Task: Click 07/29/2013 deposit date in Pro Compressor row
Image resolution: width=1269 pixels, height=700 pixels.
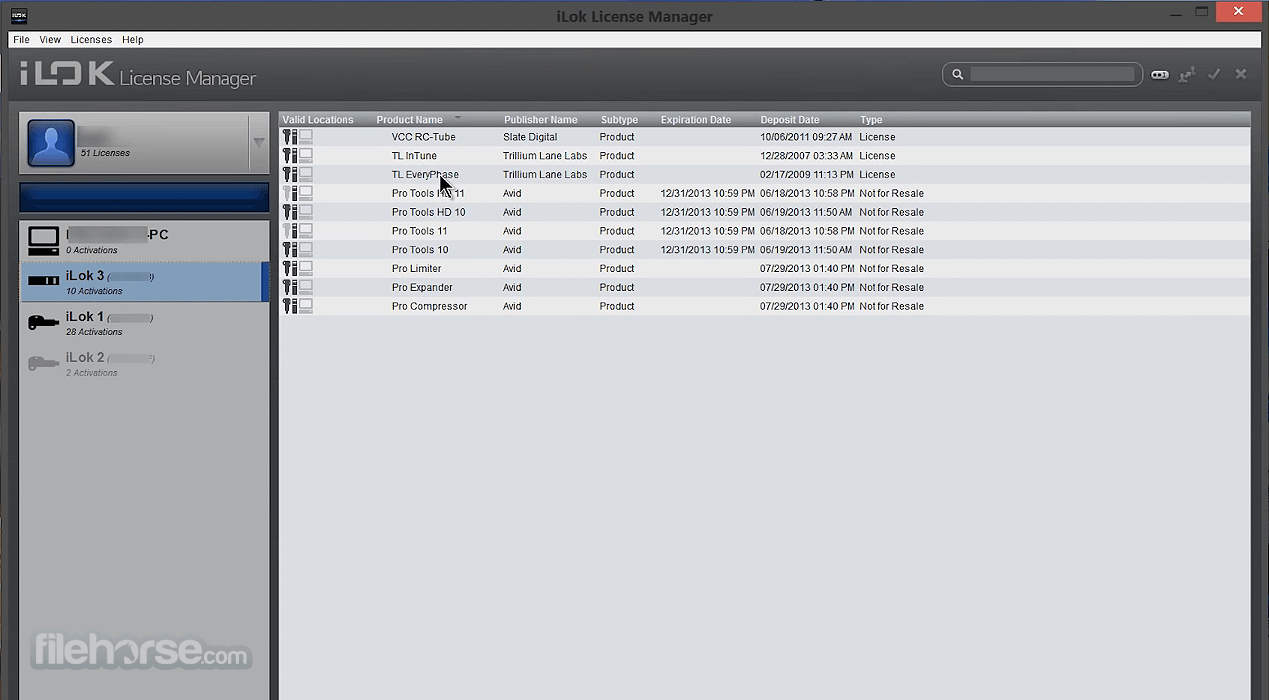Action: [806, 306]
